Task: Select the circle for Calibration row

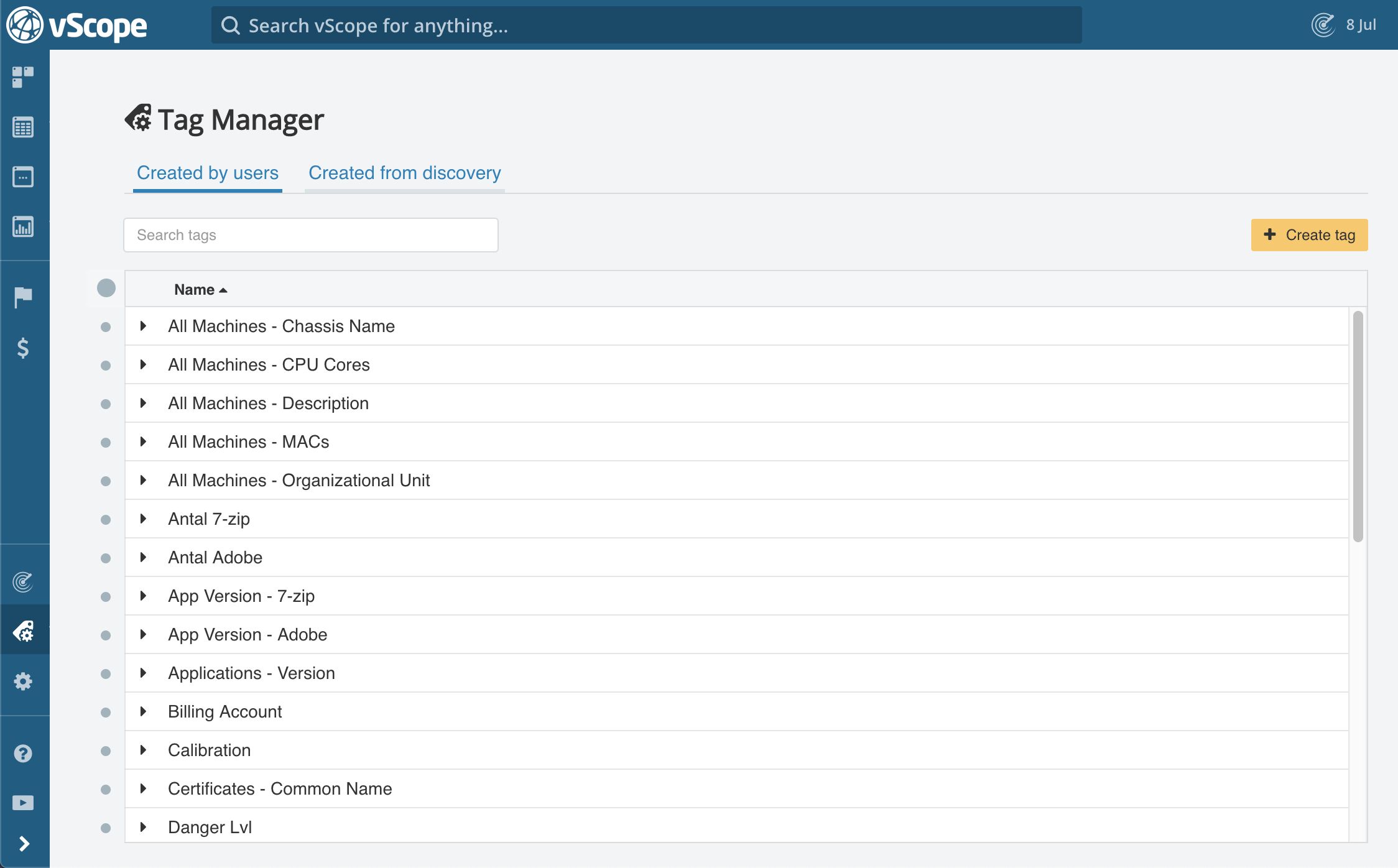Action: pos(106,751)
